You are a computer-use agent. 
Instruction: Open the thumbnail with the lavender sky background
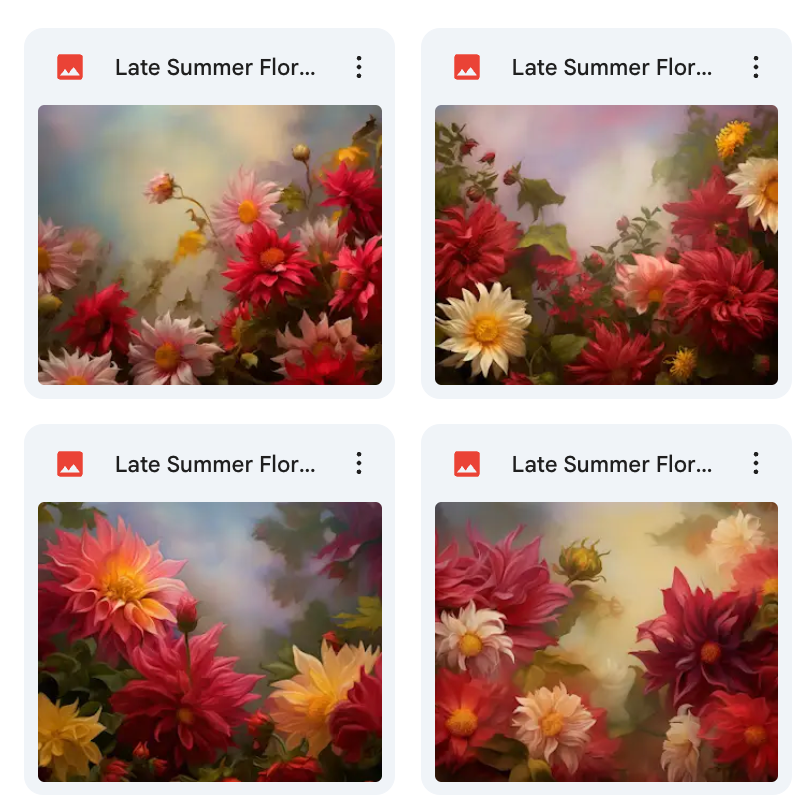pos(606,245)
